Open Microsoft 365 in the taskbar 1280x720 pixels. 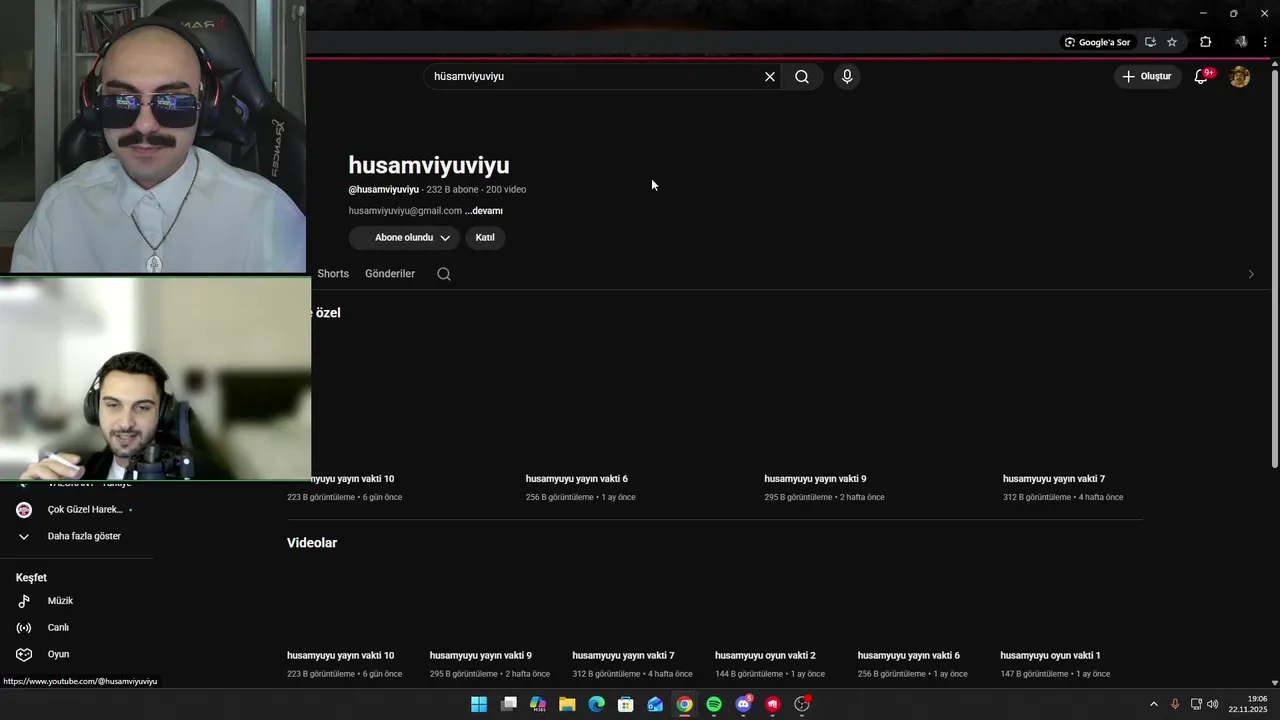(x=538, y=704)
